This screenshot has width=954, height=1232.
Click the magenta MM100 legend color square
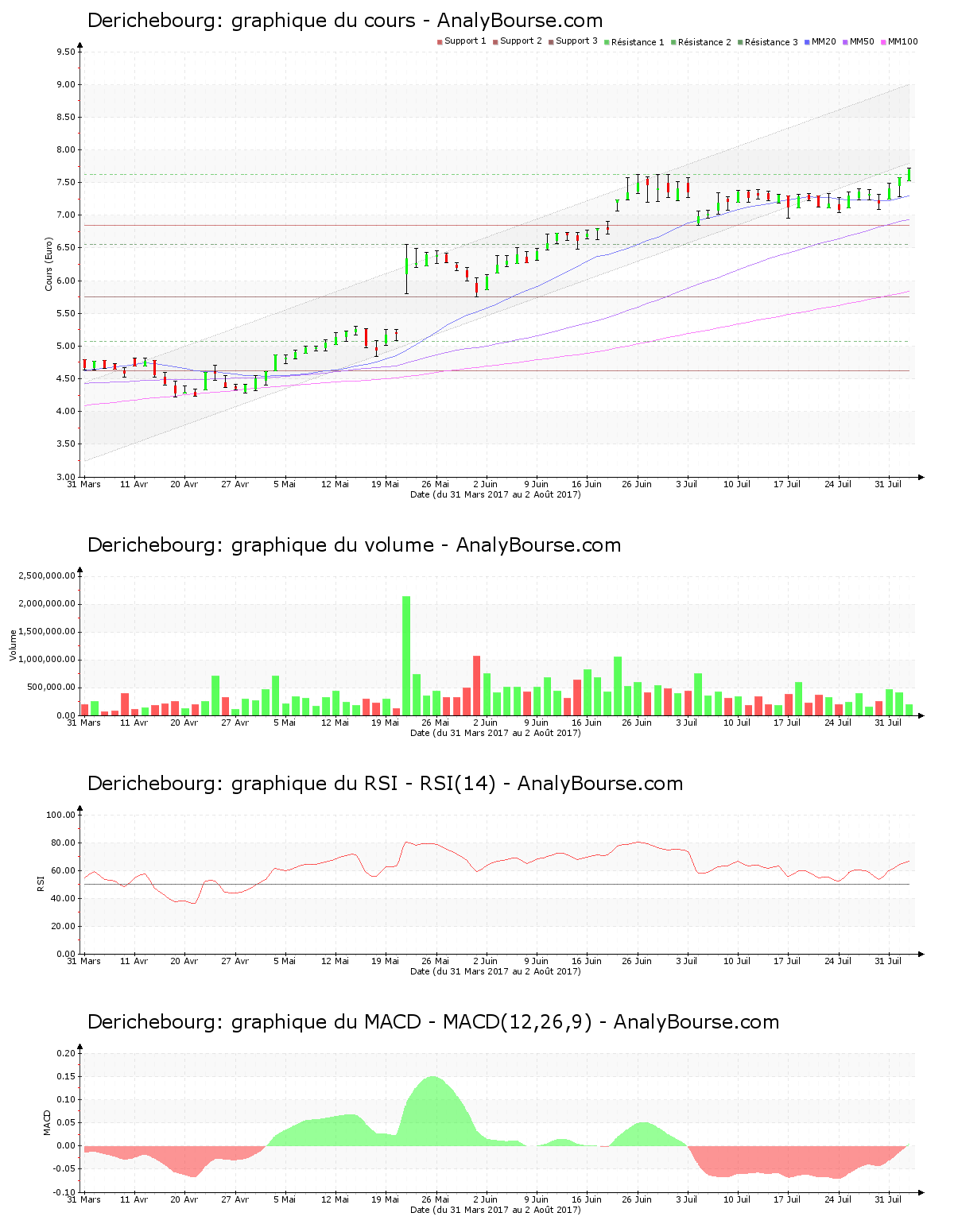[x=884, y=41]
